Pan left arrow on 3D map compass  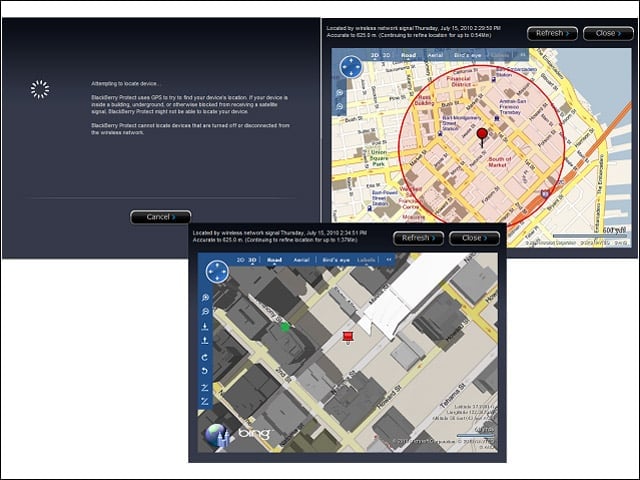pyautogui.click(x=210, y=271)
